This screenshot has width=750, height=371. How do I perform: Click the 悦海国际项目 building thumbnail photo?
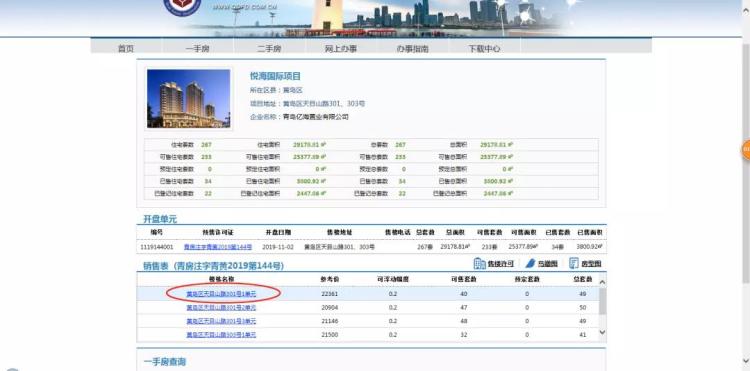pos(188,98)
